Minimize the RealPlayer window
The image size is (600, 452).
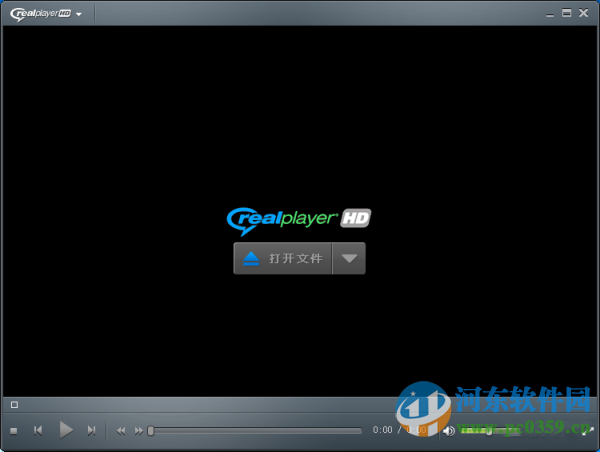click(x=550, y=14)
